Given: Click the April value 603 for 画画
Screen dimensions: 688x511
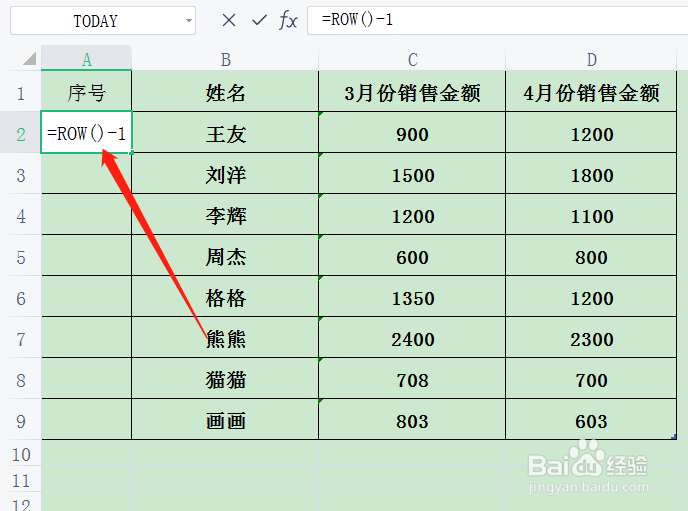Looking at the screenshot, I should pyautogui.click(x=591, y=421).
